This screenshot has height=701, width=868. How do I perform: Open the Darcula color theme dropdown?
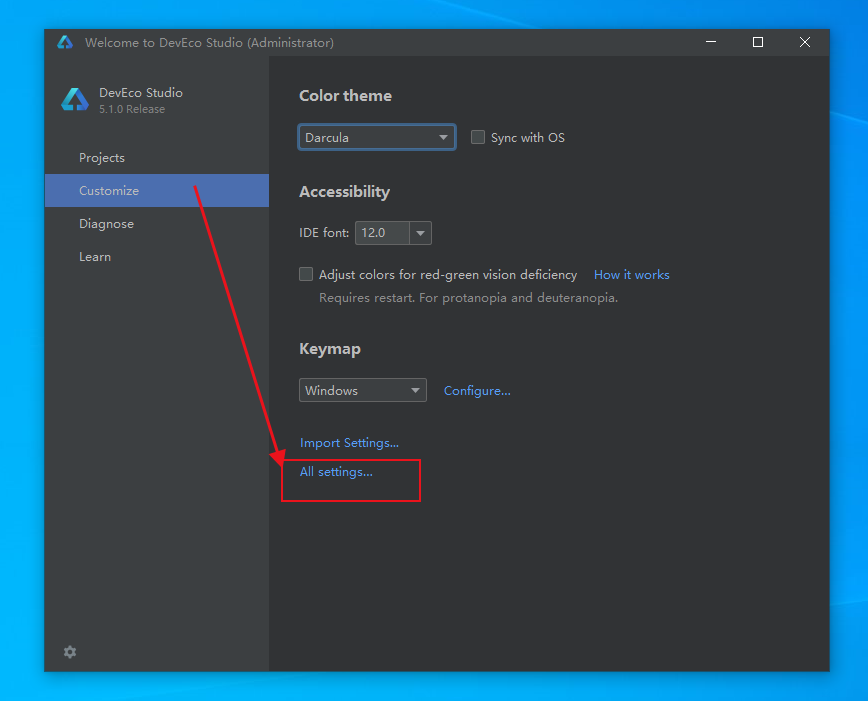[x=377, y=138]
